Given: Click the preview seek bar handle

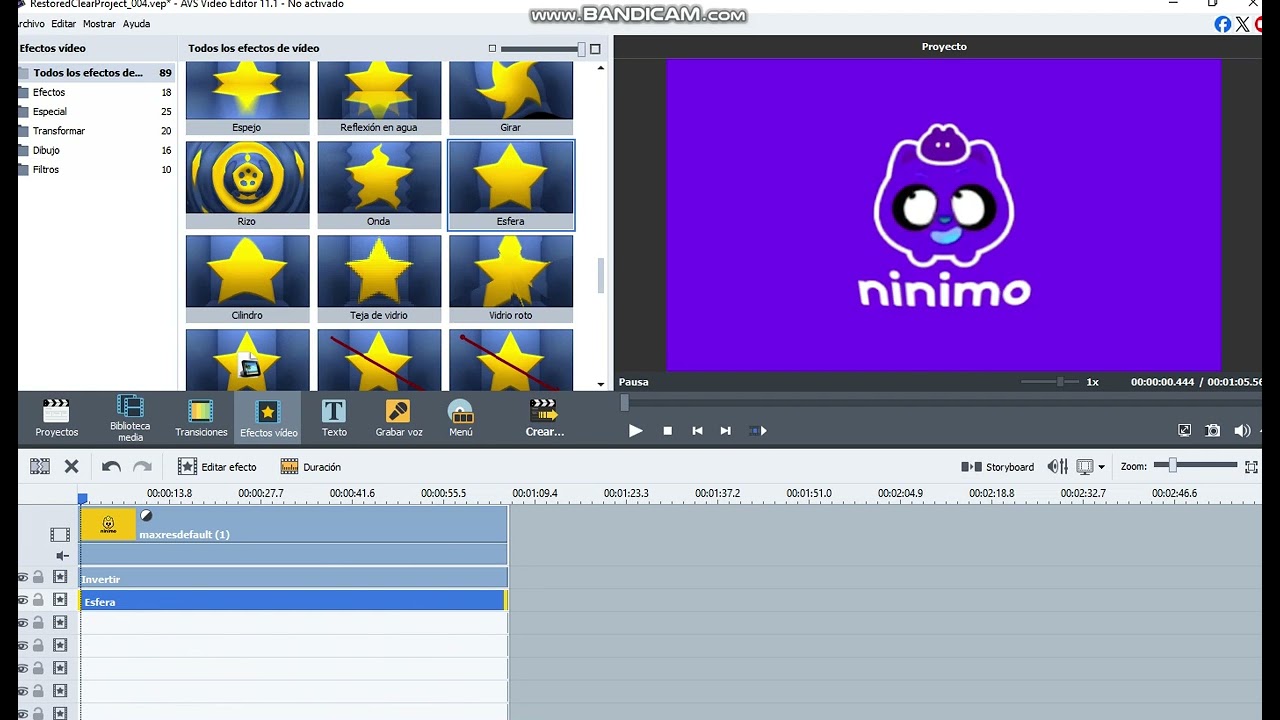Looking at the screenshot, I should pos(625,403).
